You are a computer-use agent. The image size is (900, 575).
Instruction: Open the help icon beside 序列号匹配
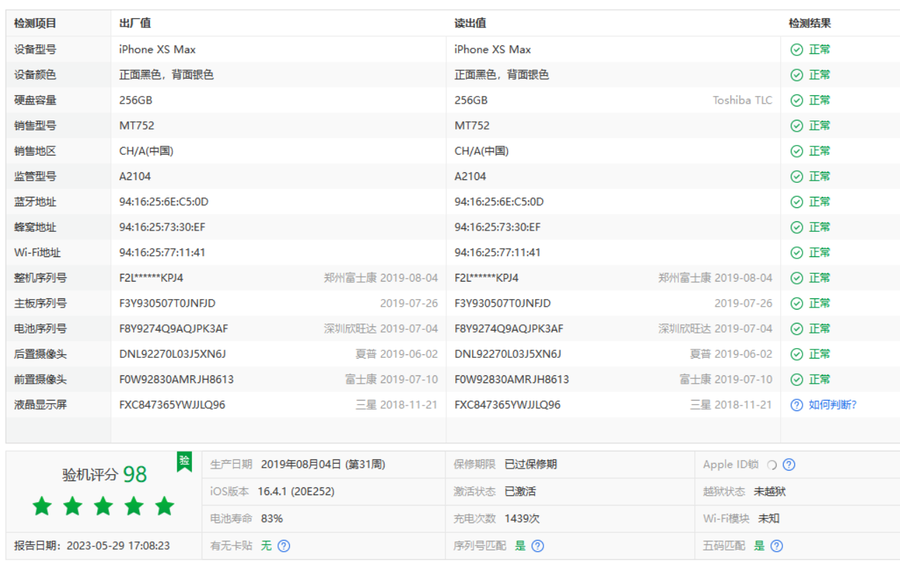coord(537,546)
